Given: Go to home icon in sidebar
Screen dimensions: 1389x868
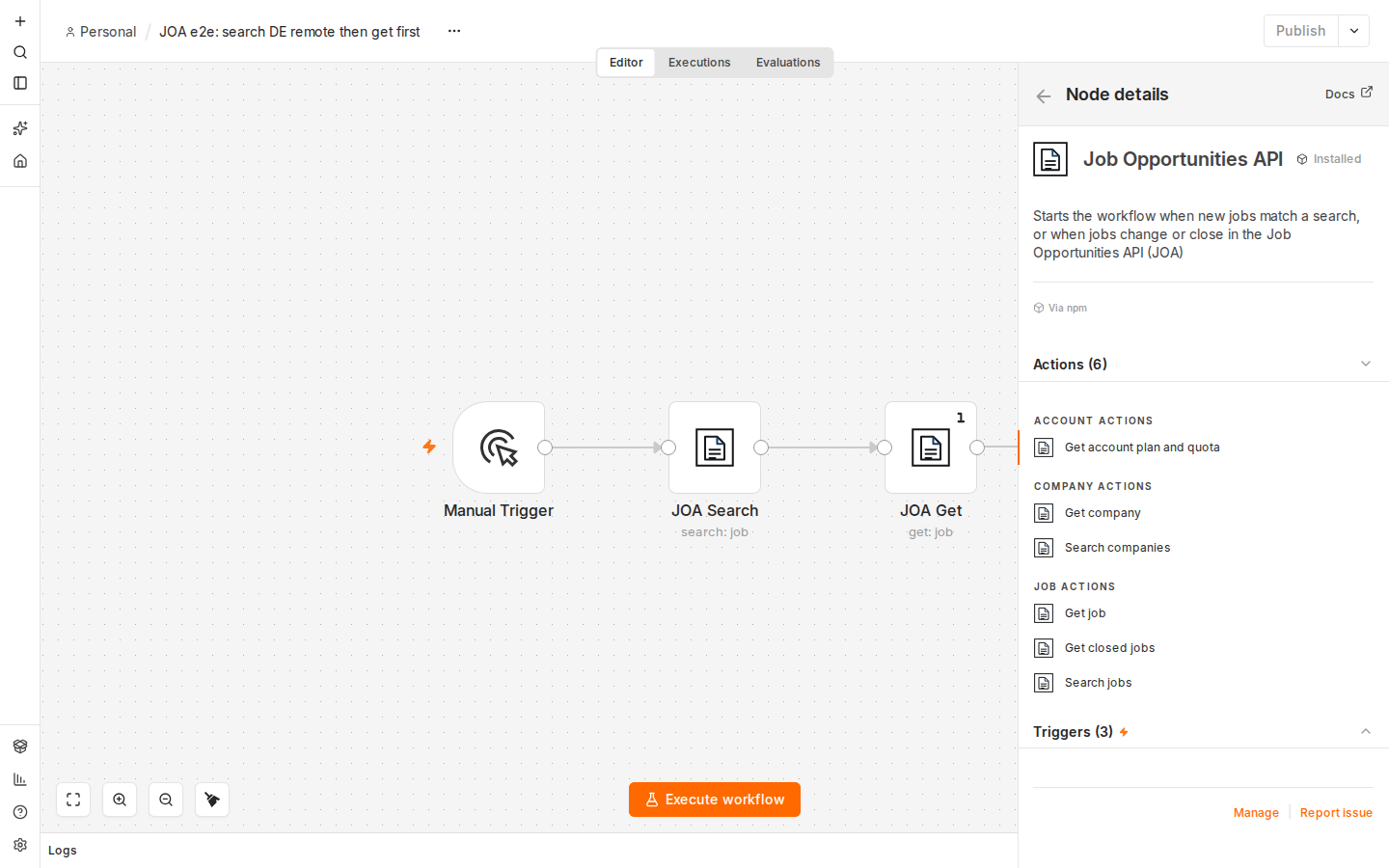Looking at the screenshot, I should (20, 161).
